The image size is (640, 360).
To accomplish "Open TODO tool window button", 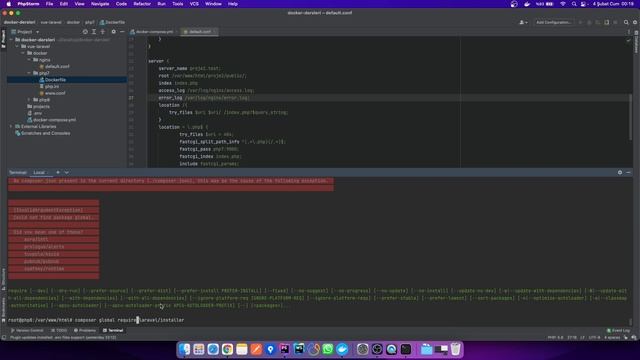I will [59, 330].
